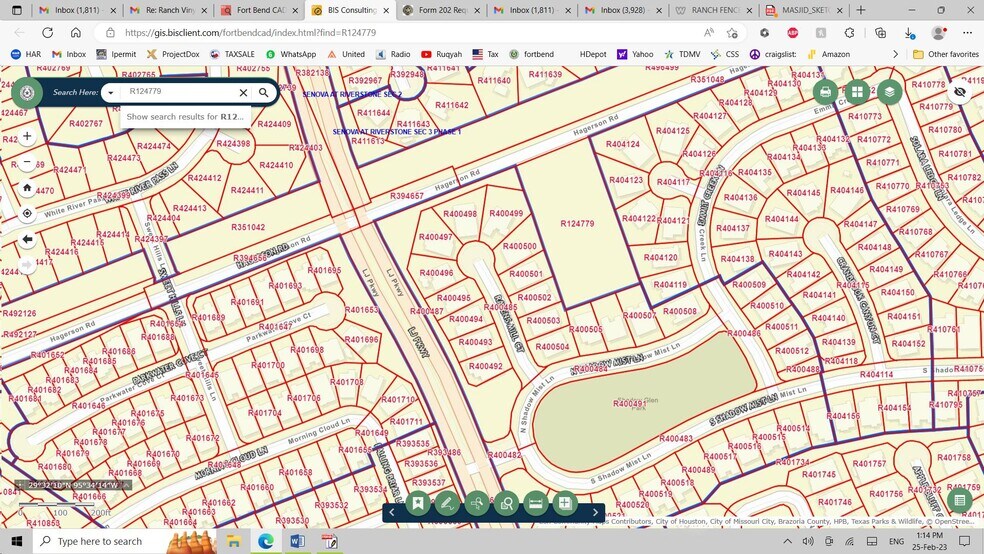Toggle the crossed-eye visibility button
Screen dimensions: 984x554
tap(960, 92)
